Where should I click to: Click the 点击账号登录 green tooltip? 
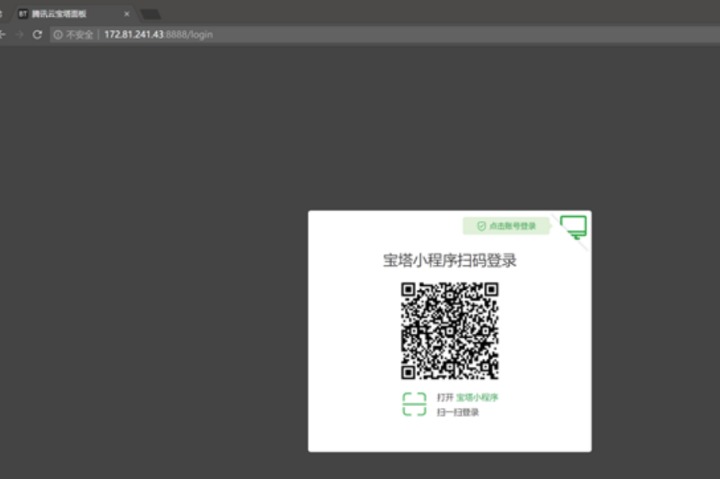pyautogui.click(x=506, y=226)
